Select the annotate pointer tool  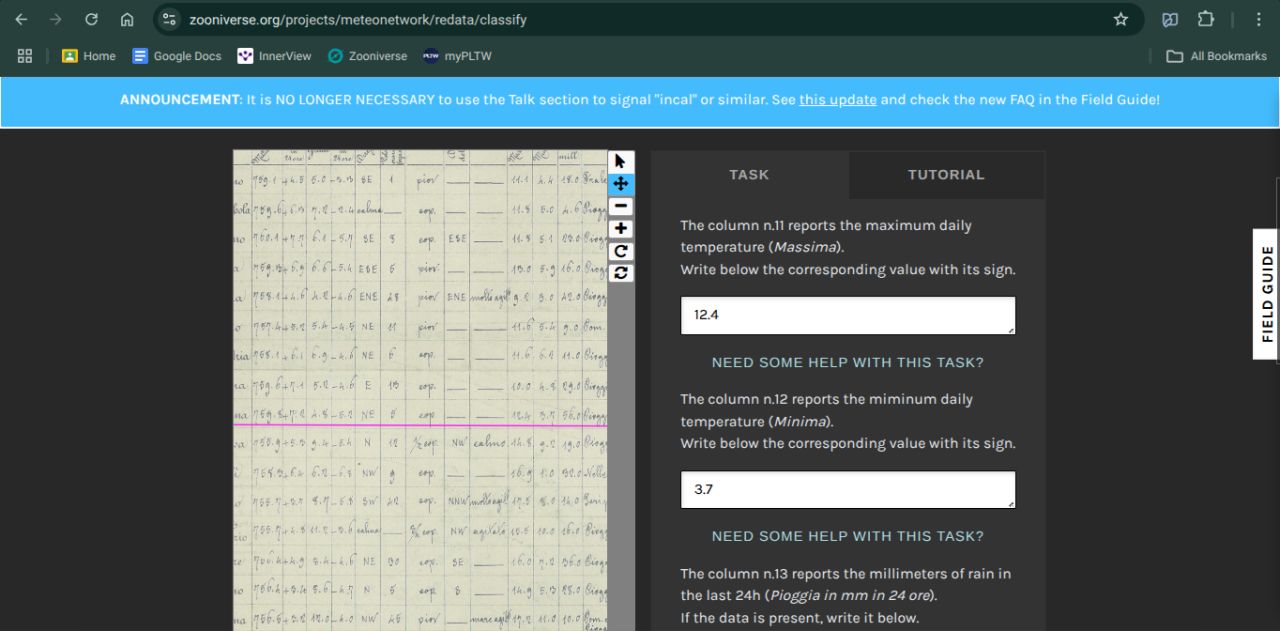(621, 162)
